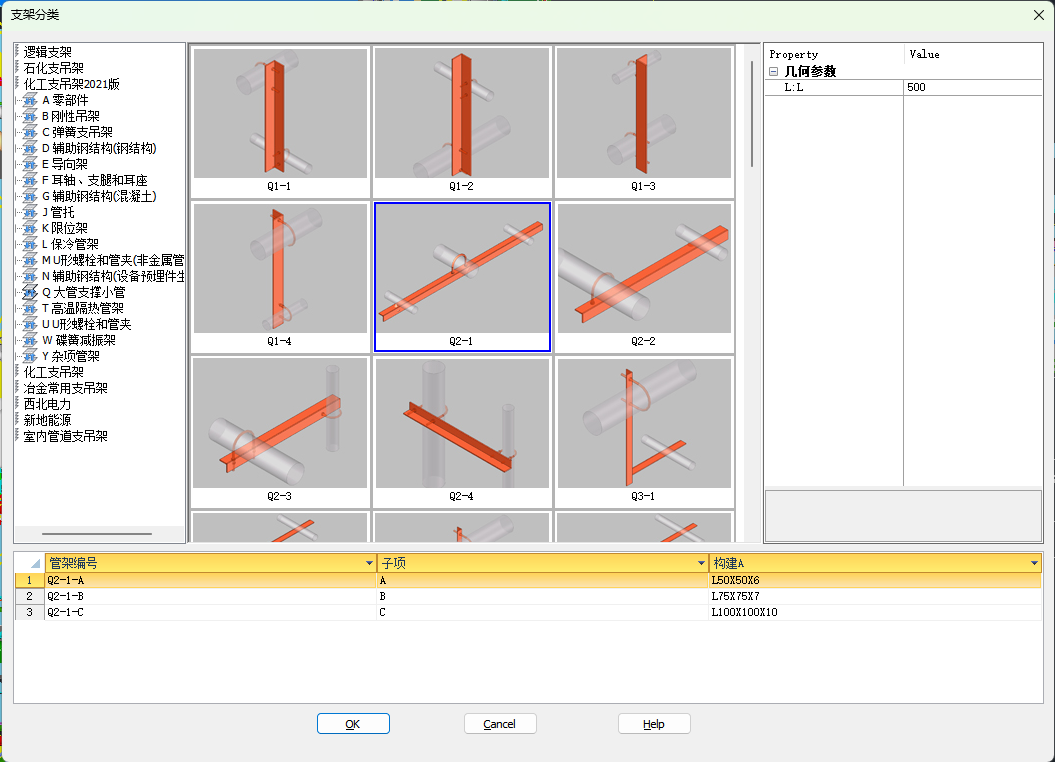This screenshot has width=1055, height=762.
Task: Collapse the 几何参数 property group
Action: (x=774, y=71)
